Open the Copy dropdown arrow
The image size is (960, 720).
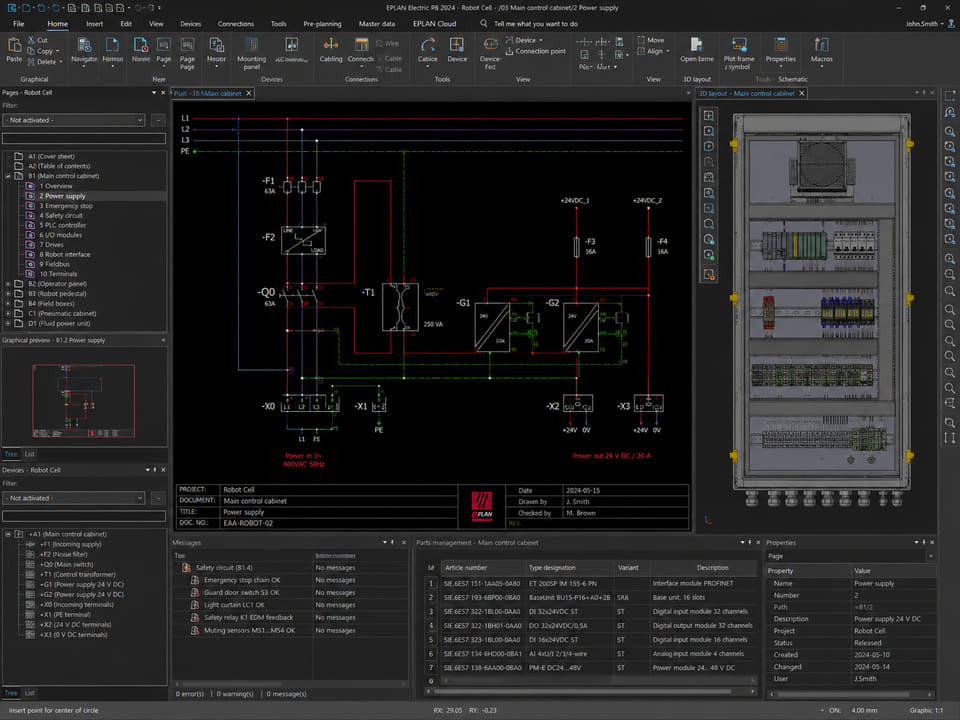58,51
